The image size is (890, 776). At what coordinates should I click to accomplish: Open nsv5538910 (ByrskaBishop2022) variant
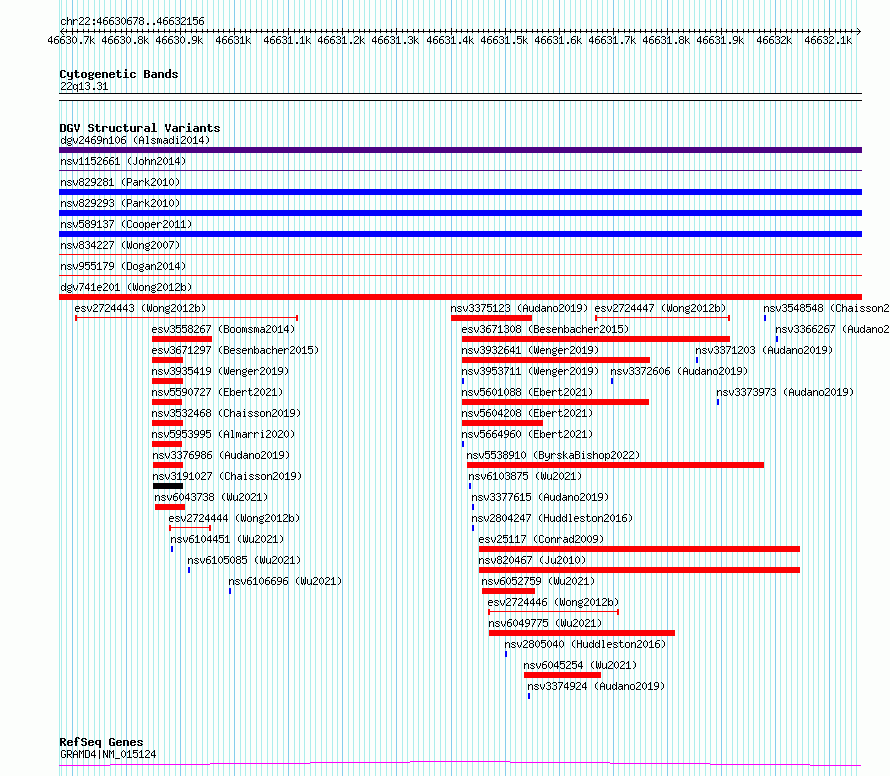pos(553,455)
